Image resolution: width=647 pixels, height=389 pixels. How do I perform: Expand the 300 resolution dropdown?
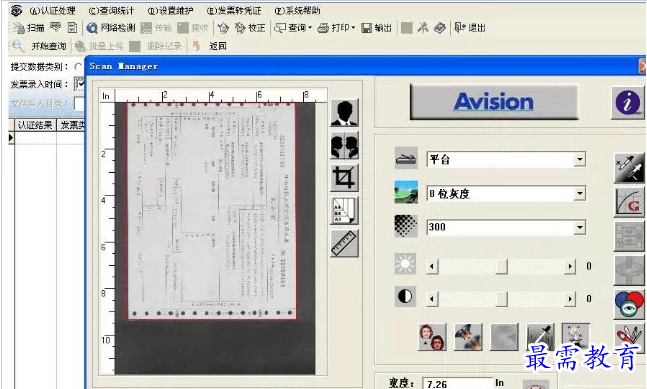coord(580,227)
